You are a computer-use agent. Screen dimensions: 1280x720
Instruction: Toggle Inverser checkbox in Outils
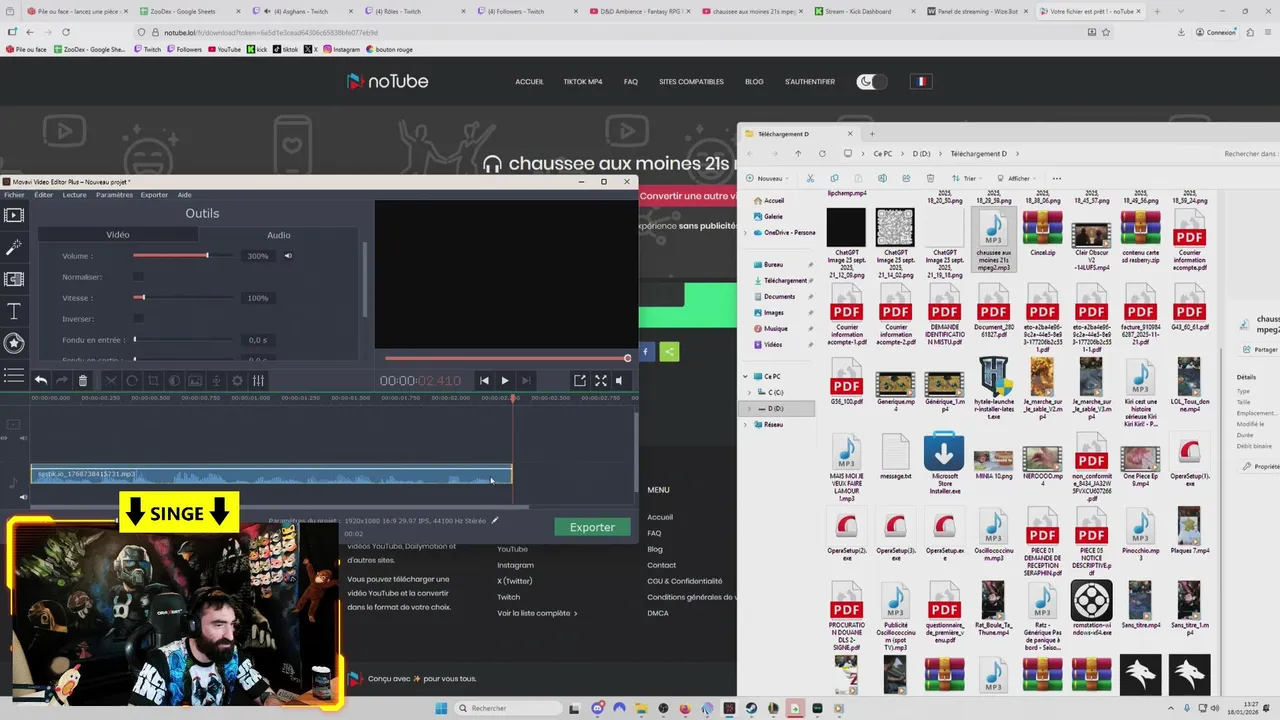(x=138, y=319)
